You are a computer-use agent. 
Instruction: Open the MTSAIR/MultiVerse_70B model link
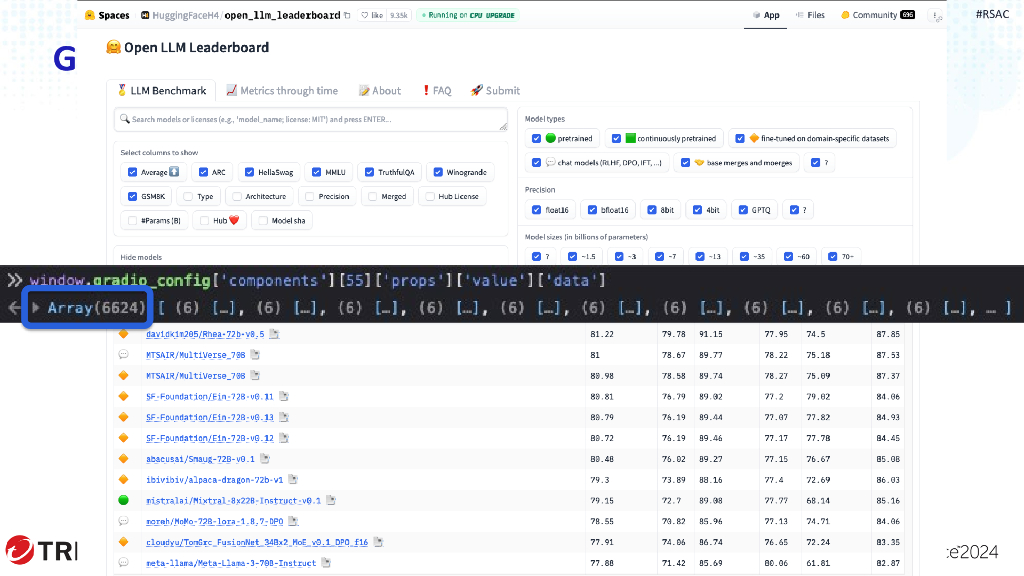pos(195,355)
